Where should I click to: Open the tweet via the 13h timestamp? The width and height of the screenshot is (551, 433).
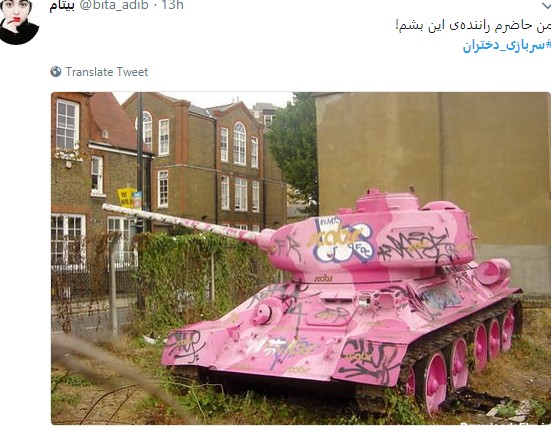[173, 5]
